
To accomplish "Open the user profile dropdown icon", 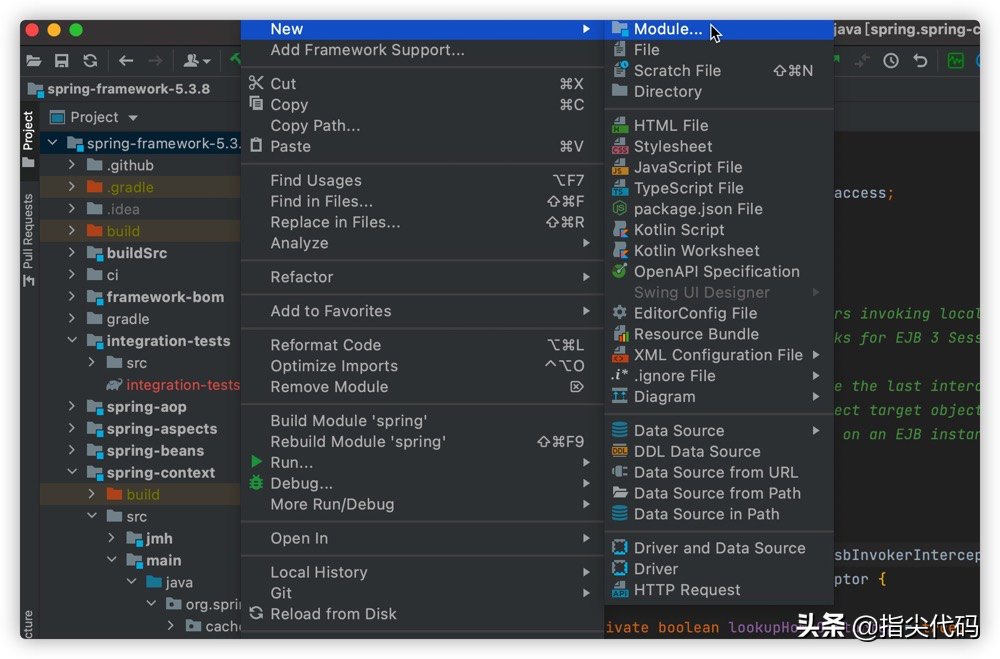I will tap(196, 61).
